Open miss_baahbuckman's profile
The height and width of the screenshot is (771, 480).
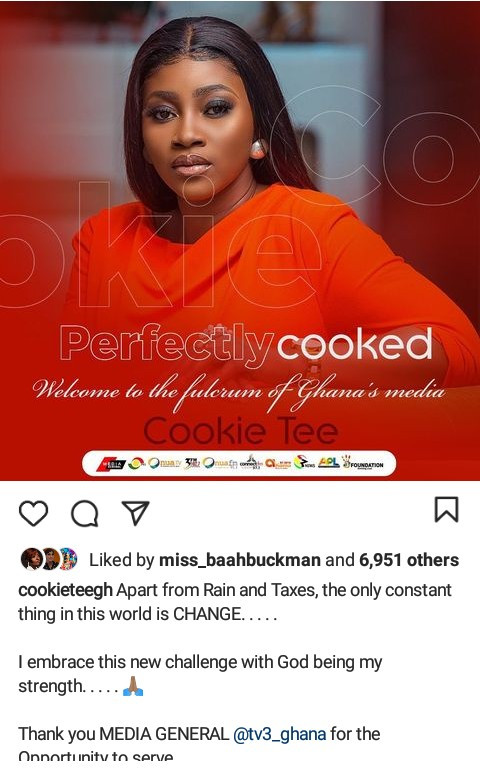240,560
